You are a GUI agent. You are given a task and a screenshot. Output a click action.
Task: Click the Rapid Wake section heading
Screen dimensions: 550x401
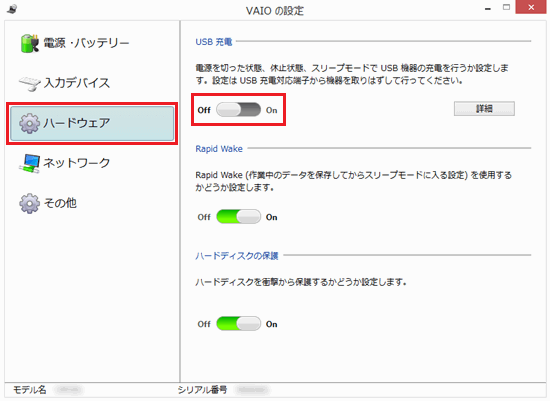tap(219, 149)
